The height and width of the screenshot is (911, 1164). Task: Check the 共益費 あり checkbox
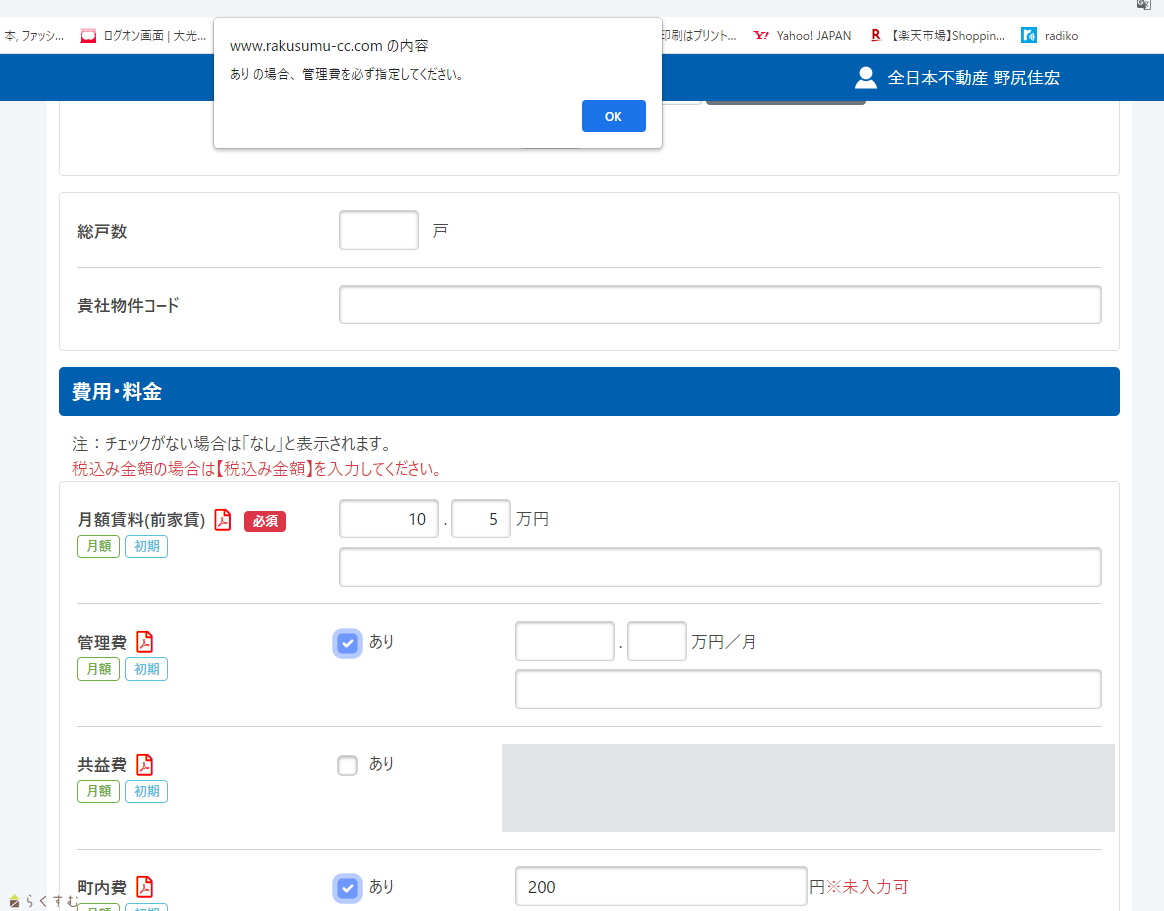(x=347, y=766)
